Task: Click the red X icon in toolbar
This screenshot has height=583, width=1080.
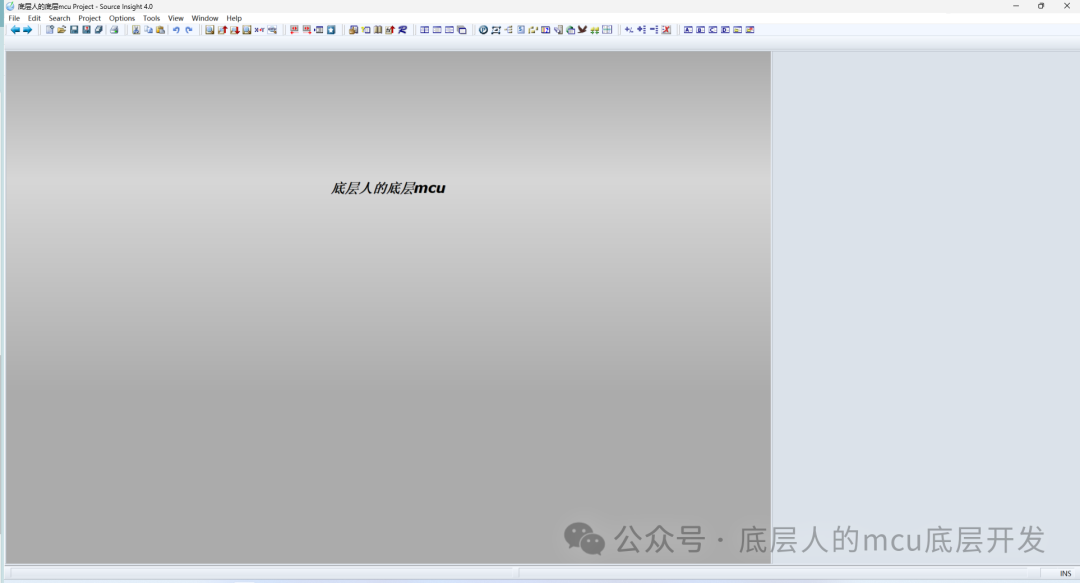Action: click(x=666, y=30)
